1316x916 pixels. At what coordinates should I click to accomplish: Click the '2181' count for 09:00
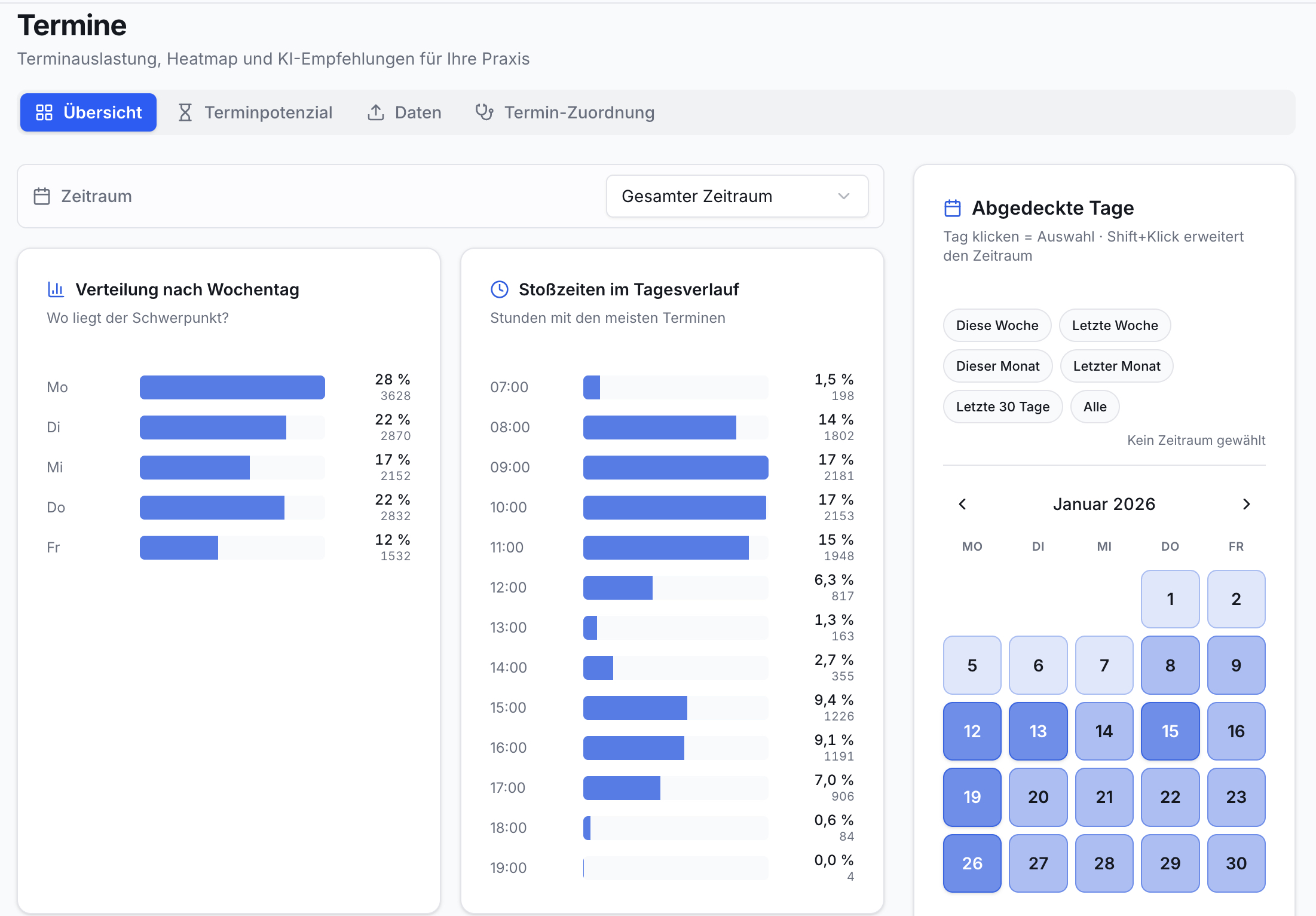(839, 476)
